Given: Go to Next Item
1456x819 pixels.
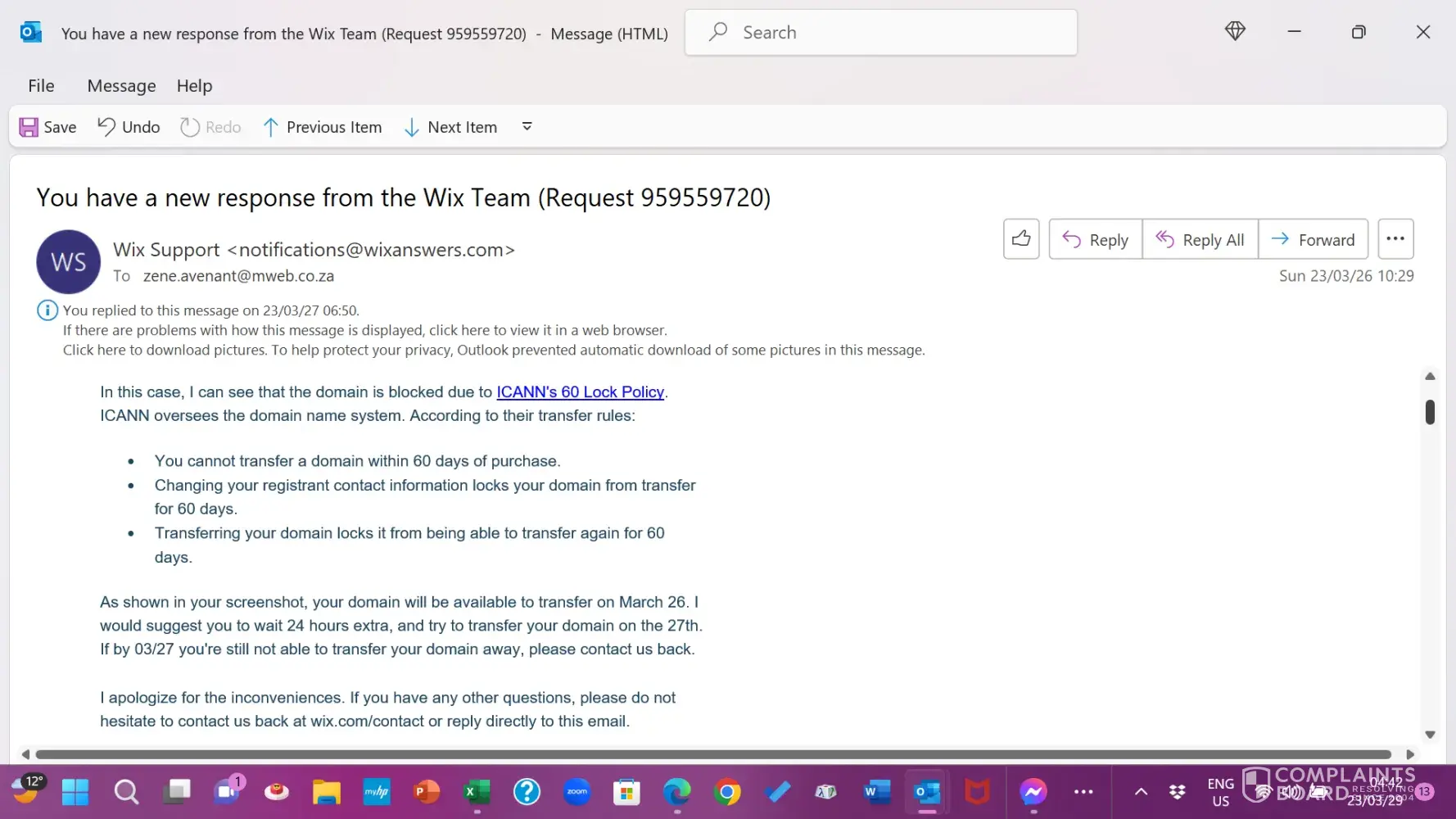Looking at the screenshot, I should click(x=450, y=127).
